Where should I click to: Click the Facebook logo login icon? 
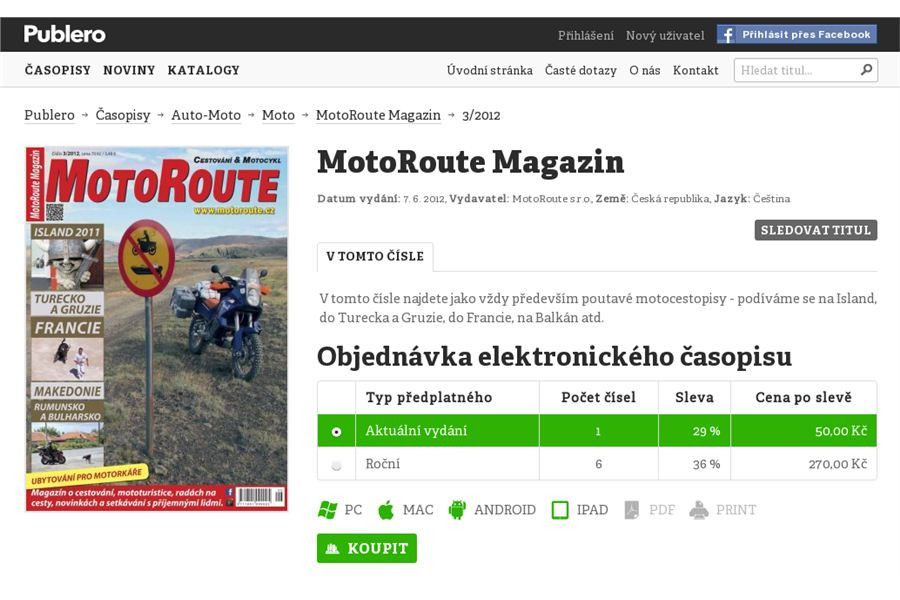pos(727,35)
